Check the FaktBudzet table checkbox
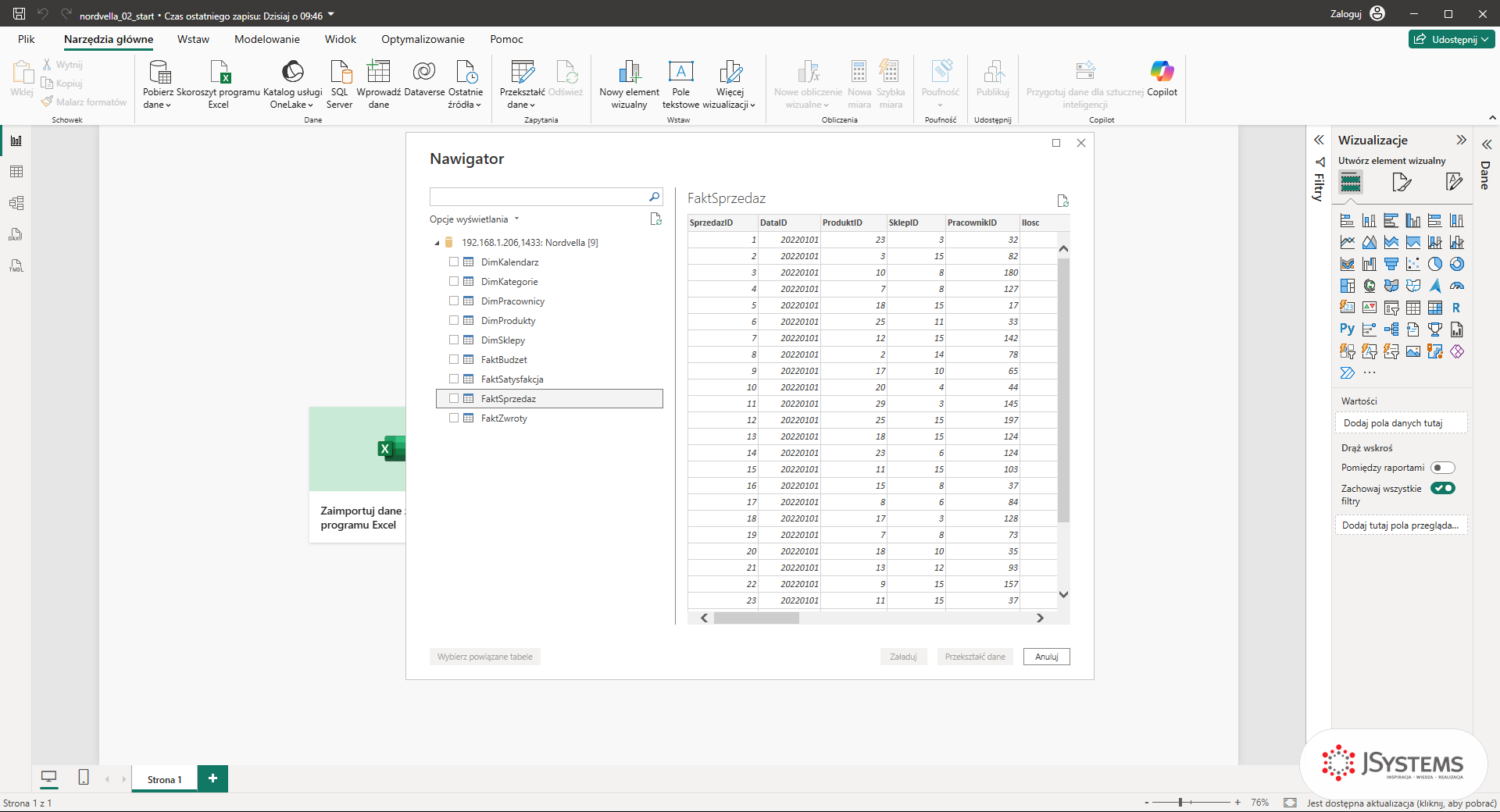The width and height of the screenshot is (1500, 812). [454, 360]
